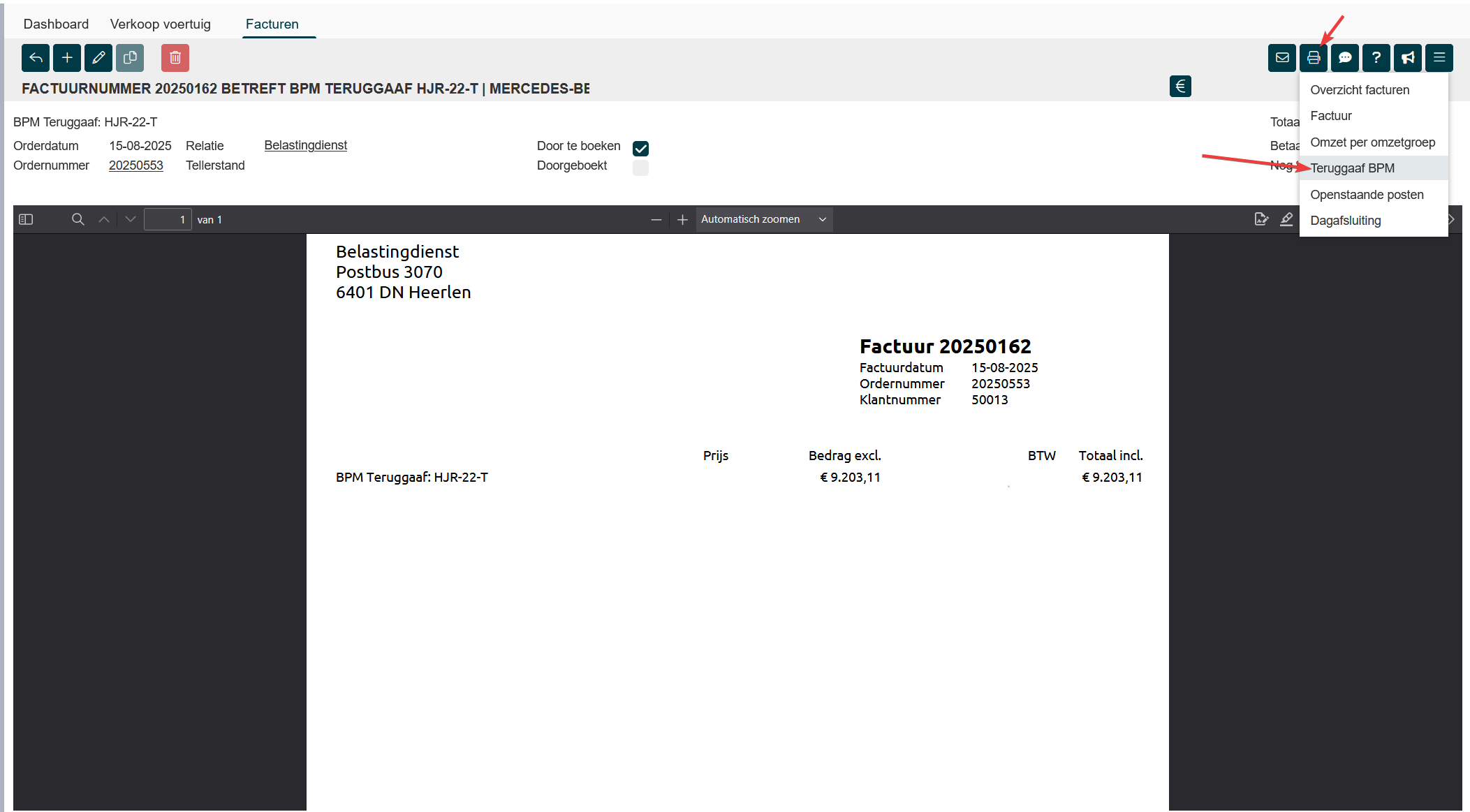
Task: Click the back arrow toolbar icon
Action: coord(36,58)
